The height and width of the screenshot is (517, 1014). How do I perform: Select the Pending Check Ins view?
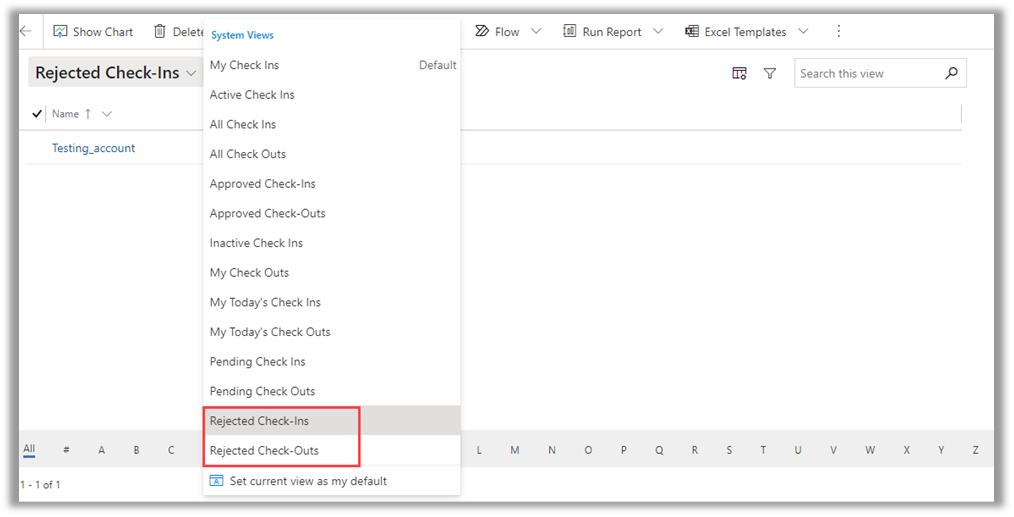click(x=257, y=361)
